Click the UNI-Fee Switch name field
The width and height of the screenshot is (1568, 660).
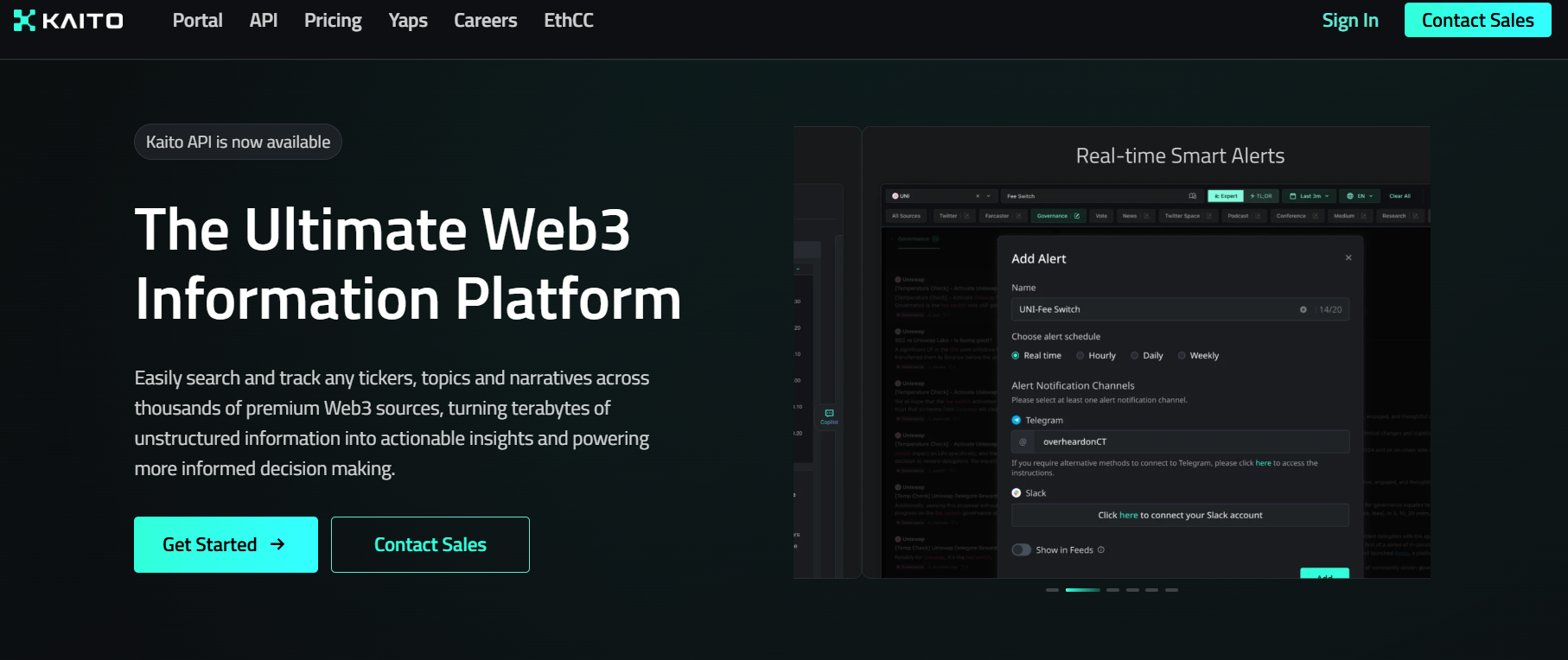click(x=1180, y=309)
